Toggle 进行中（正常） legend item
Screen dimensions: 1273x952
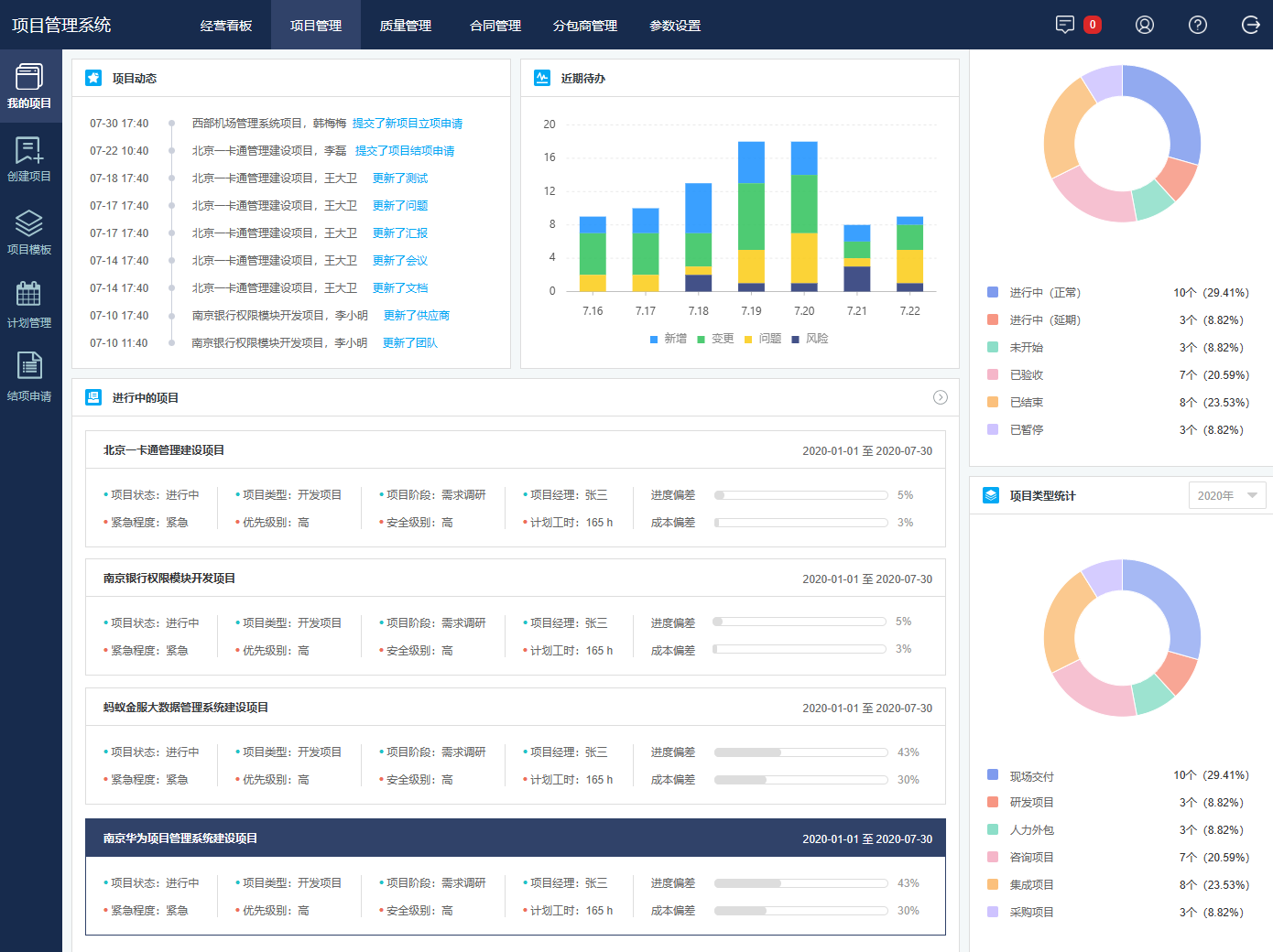(x=1034, y=293)
